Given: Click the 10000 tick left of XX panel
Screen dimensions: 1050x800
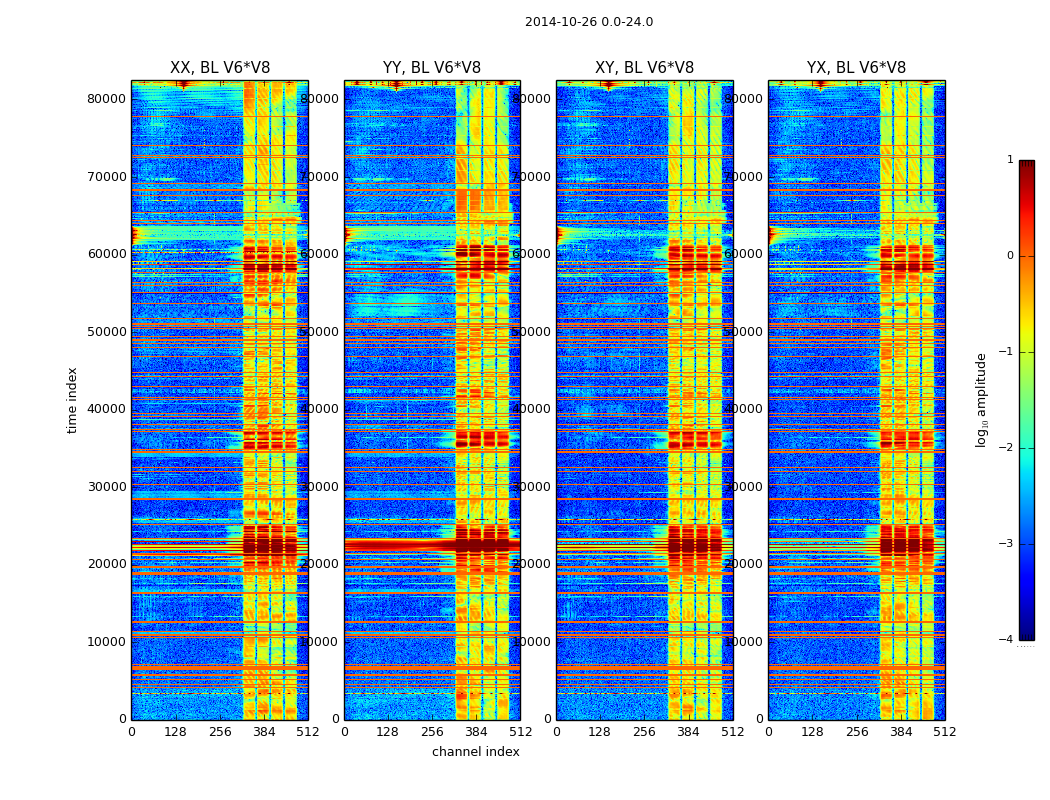Looking at the screenshot, I should (x=106, y=642).
